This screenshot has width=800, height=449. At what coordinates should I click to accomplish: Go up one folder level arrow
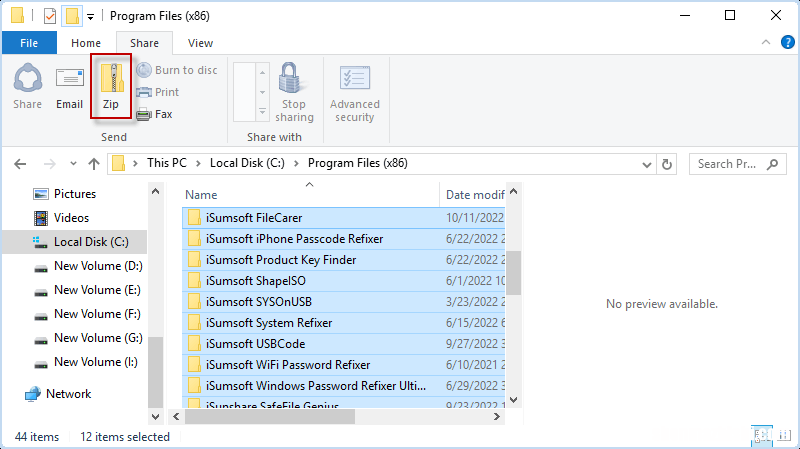click(93, 163)
